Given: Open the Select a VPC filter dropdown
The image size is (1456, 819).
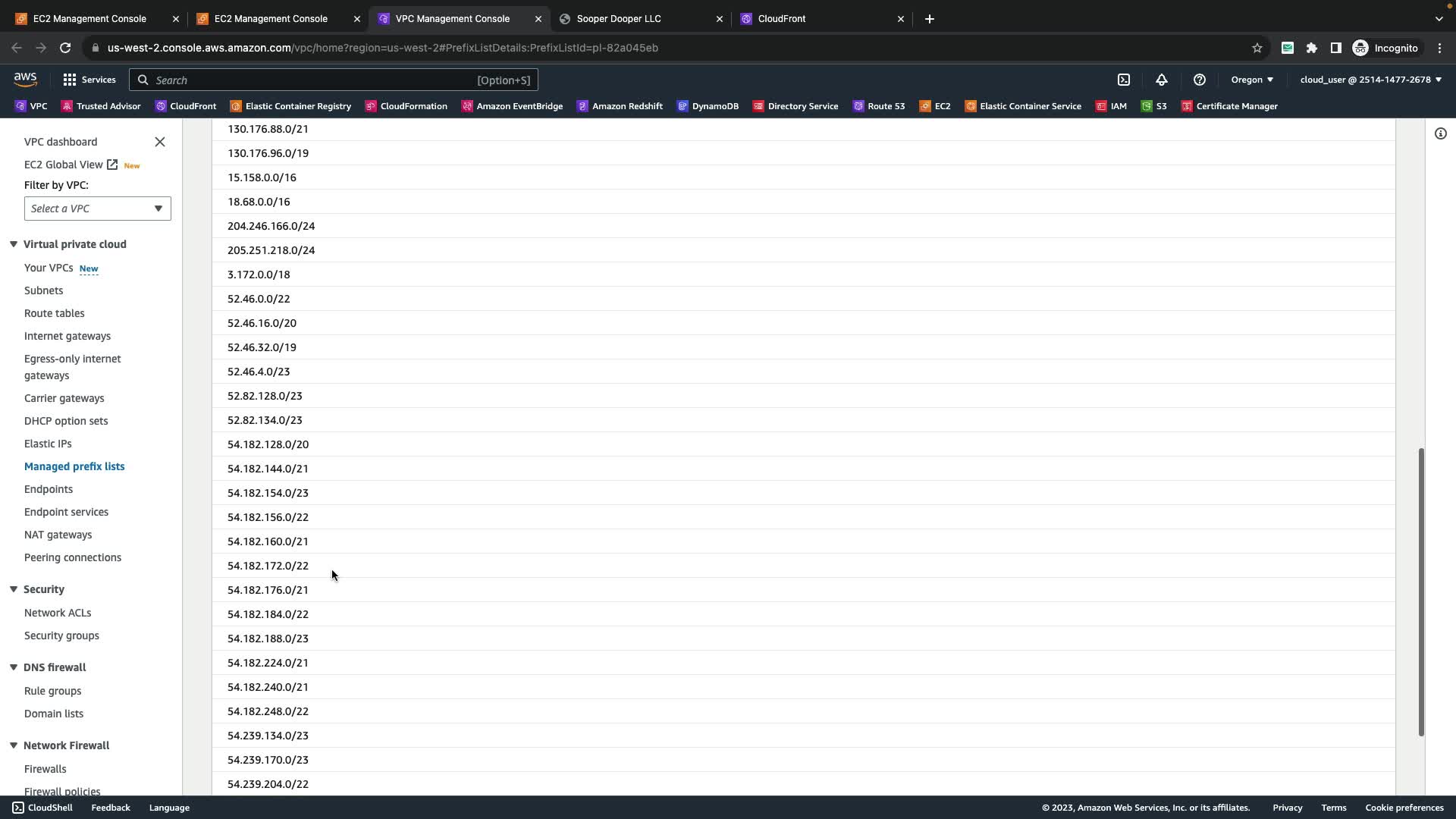Looking at the screenshot, I should coord(97,209).
